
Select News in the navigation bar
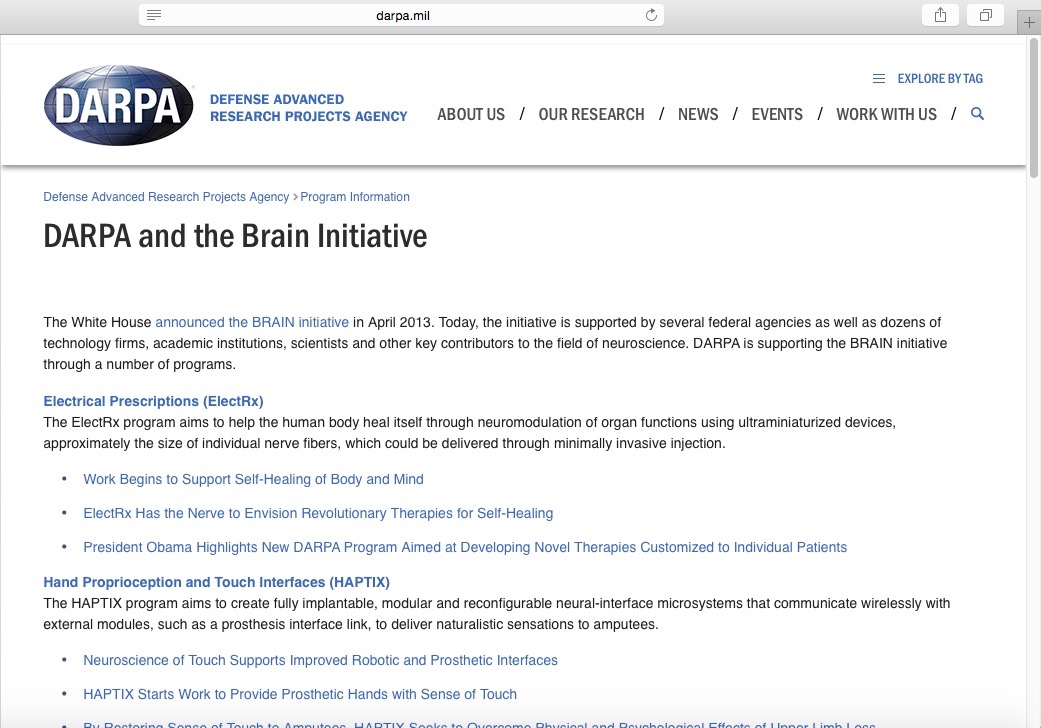click(x=698, y=114)
